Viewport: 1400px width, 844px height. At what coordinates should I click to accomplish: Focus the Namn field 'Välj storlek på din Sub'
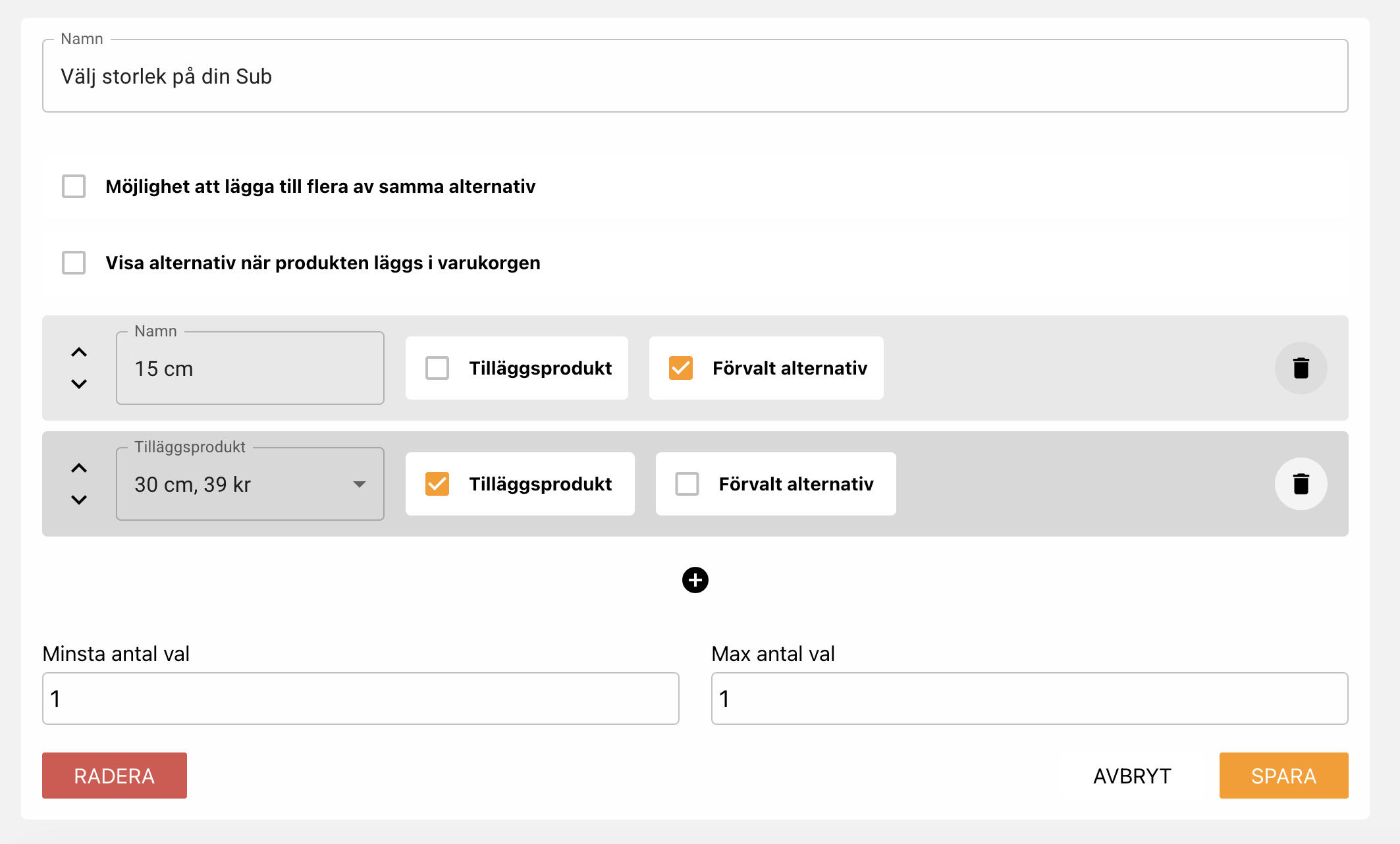pos(695,76)
